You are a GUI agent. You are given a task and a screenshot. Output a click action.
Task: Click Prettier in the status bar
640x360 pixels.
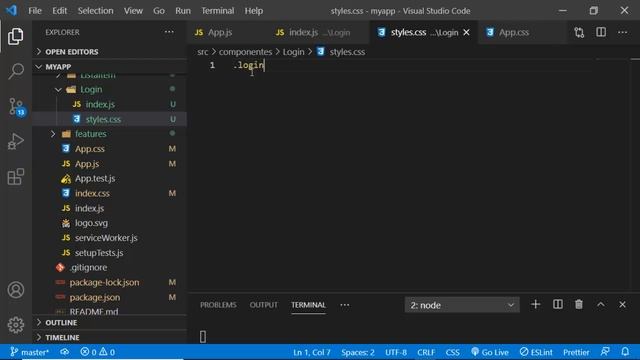[x=576, y=352]
